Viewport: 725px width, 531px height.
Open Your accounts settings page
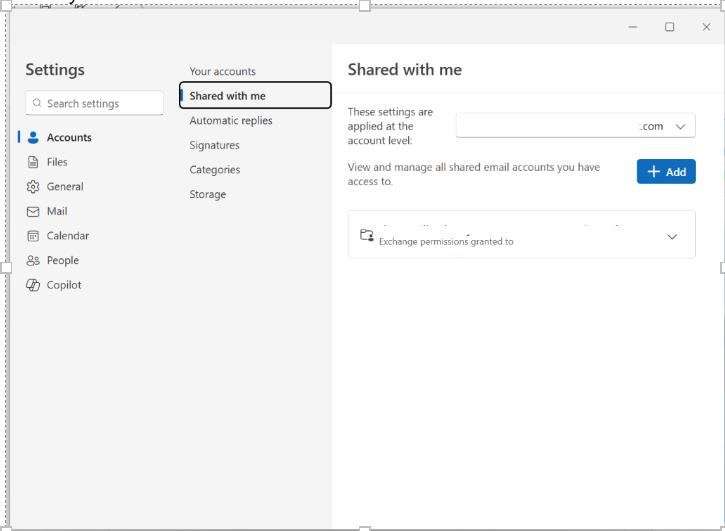coord(223,72)
